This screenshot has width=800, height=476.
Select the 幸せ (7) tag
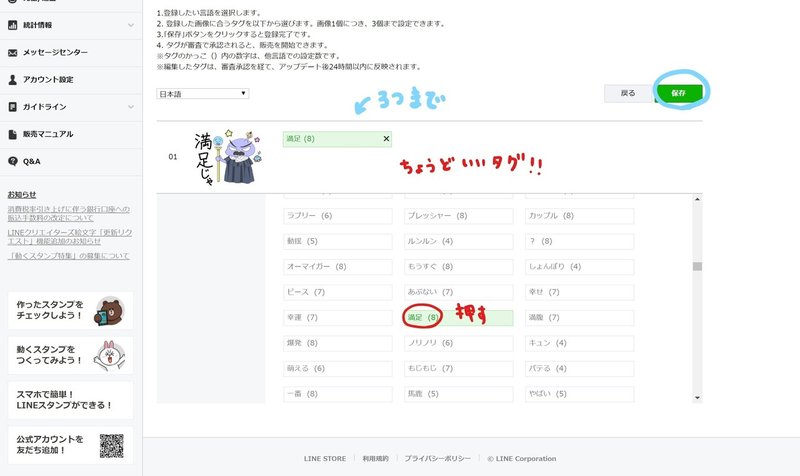[x=580, y=292]
